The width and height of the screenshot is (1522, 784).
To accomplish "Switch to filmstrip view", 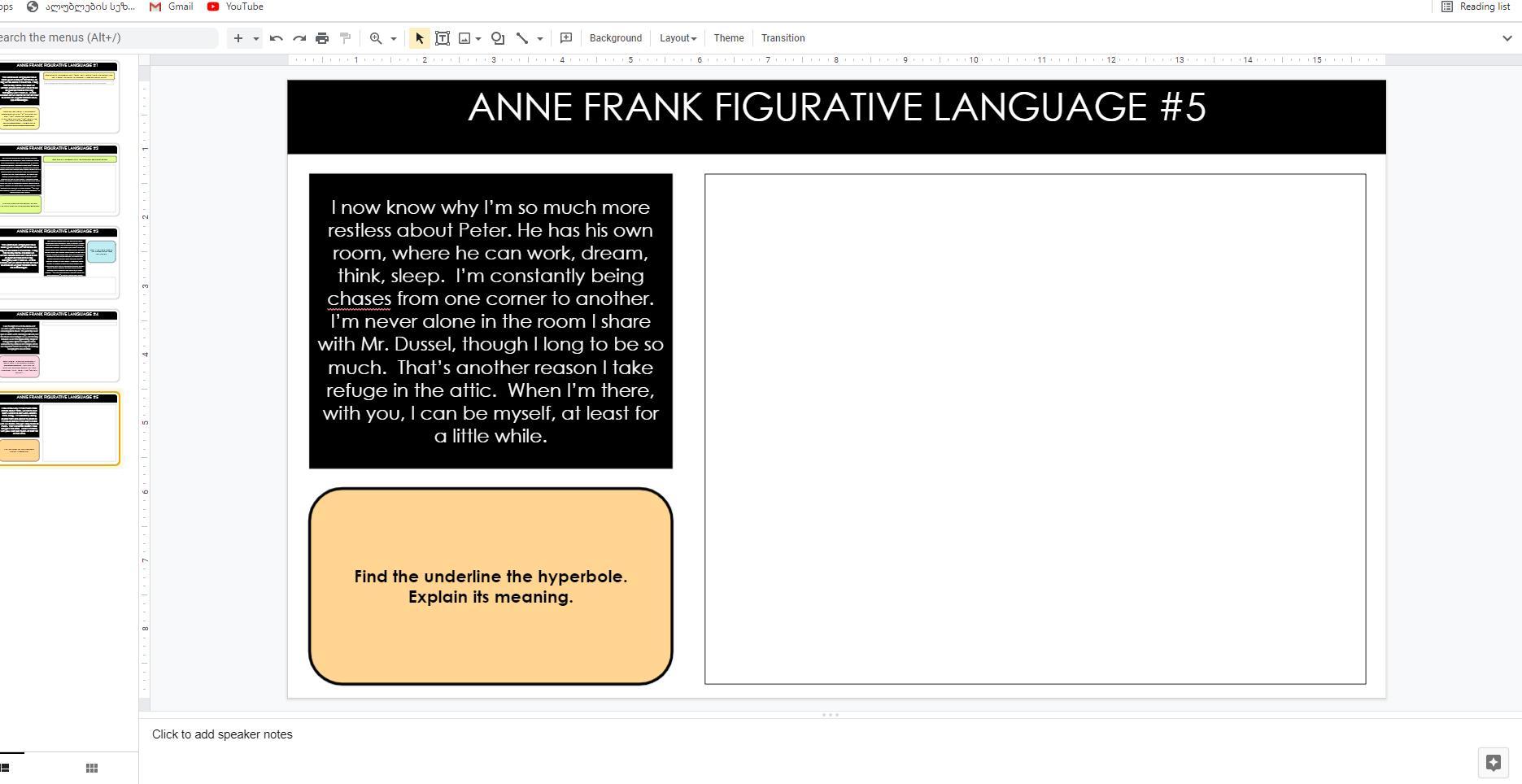I will click(5, 768).
